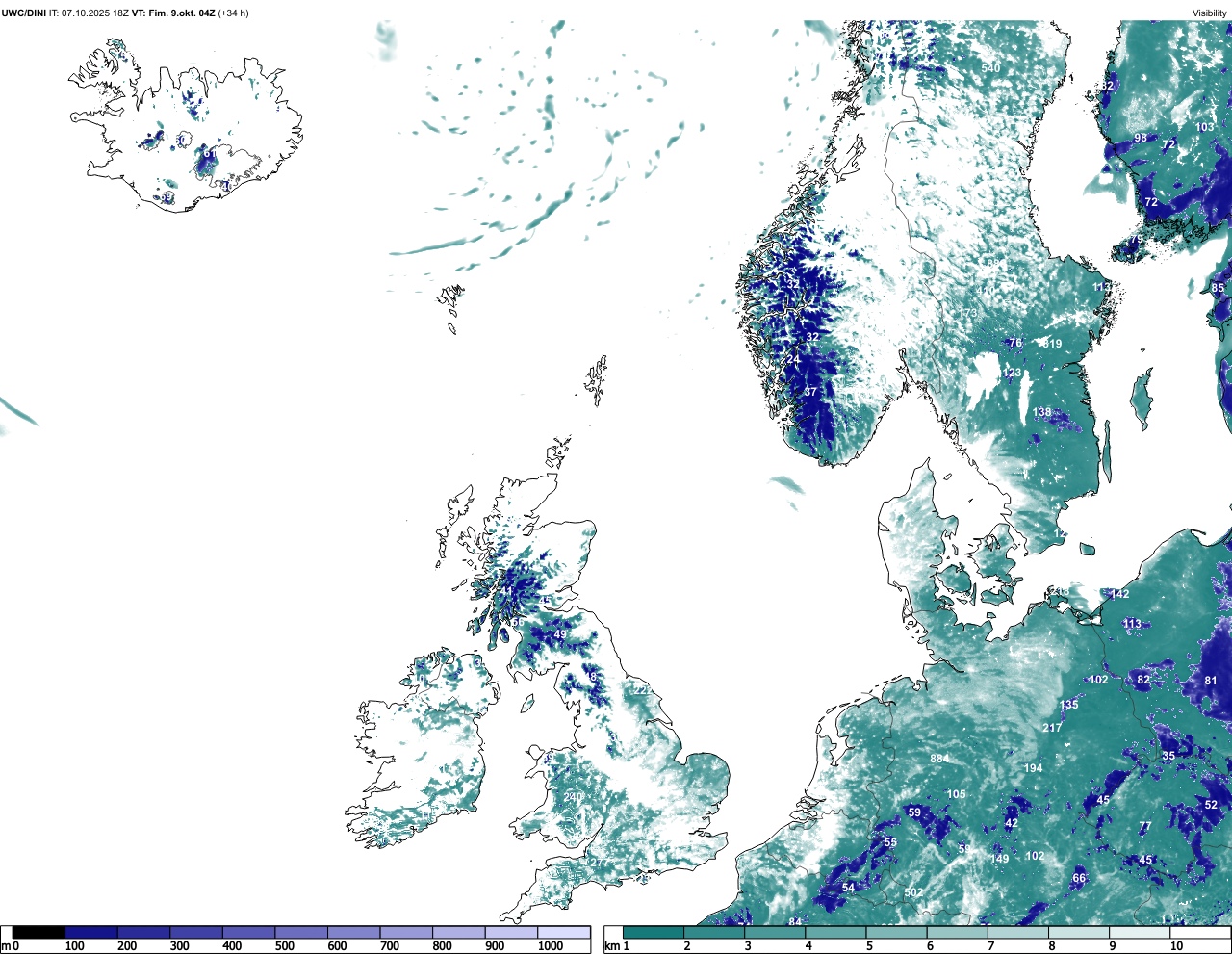Click the '76' value in Sweden

point(1014,343)
